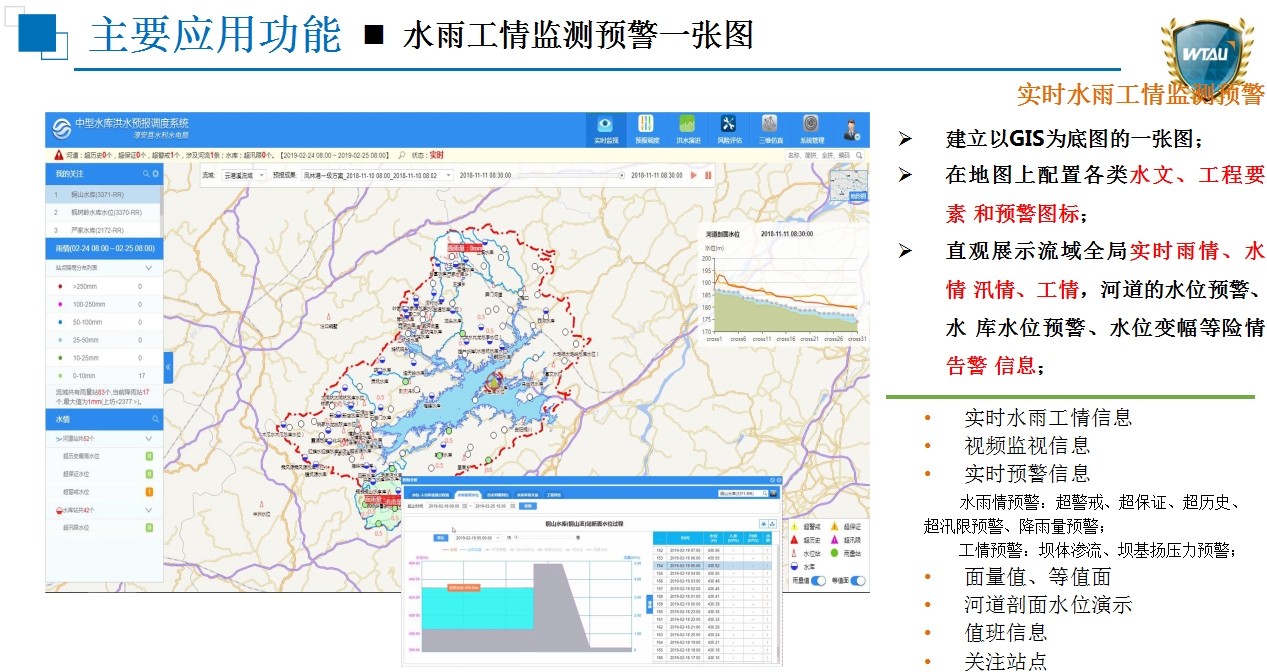Click the search magnifier in 水情 panel
Screen dimensions: 1267x672
(155, 417)
